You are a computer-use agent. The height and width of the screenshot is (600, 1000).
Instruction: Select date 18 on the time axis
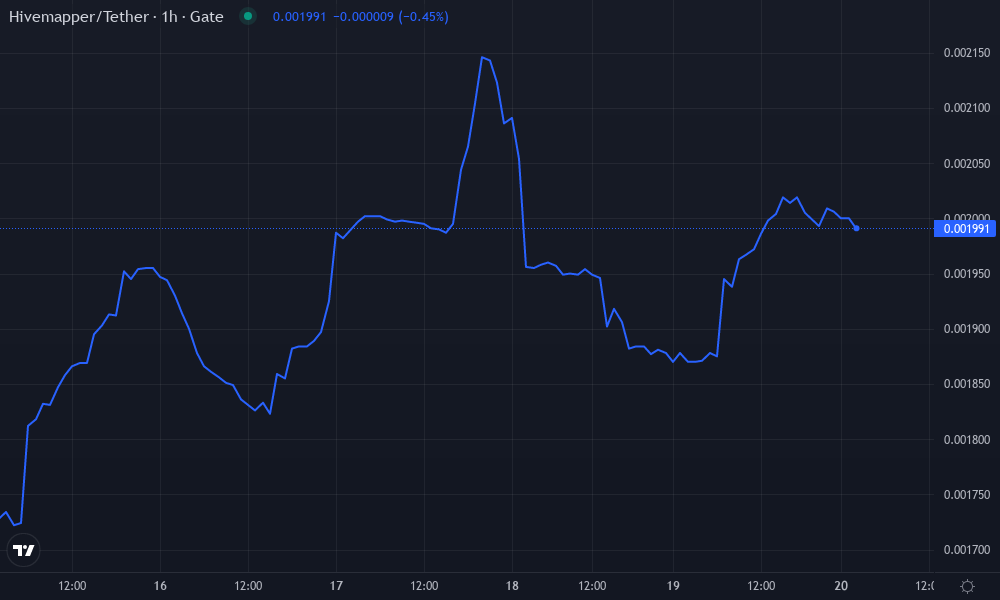[x=512, y=586]
